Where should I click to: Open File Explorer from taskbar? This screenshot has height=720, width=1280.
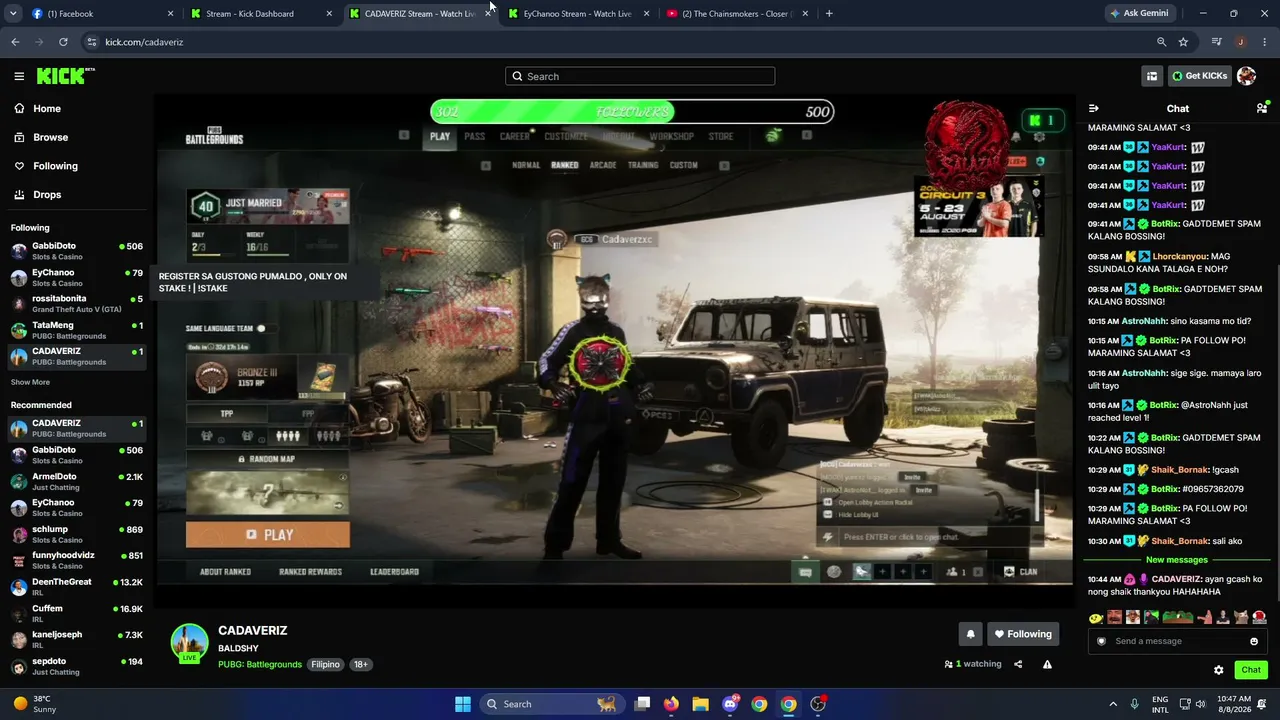(x=700, y=704)
